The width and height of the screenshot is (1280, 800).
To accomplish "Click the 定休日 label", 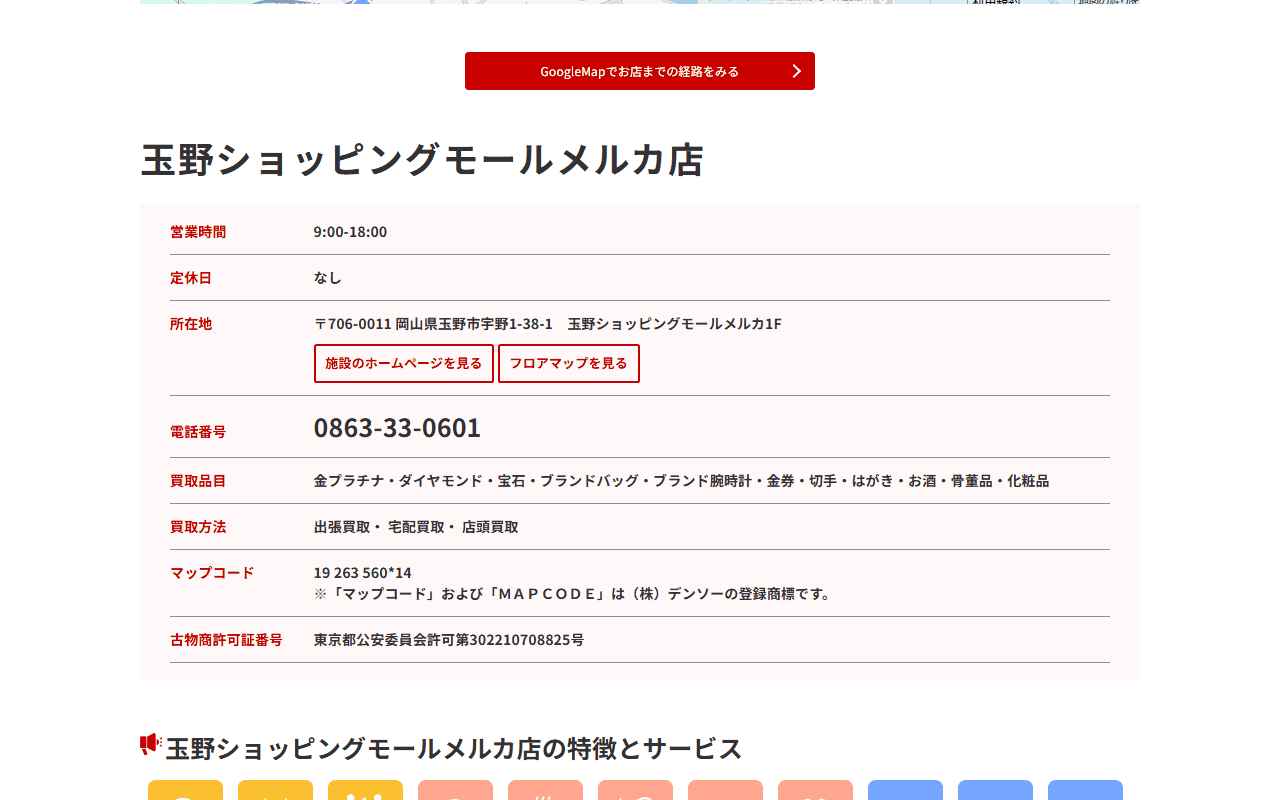I will click(x=191, y=278).
